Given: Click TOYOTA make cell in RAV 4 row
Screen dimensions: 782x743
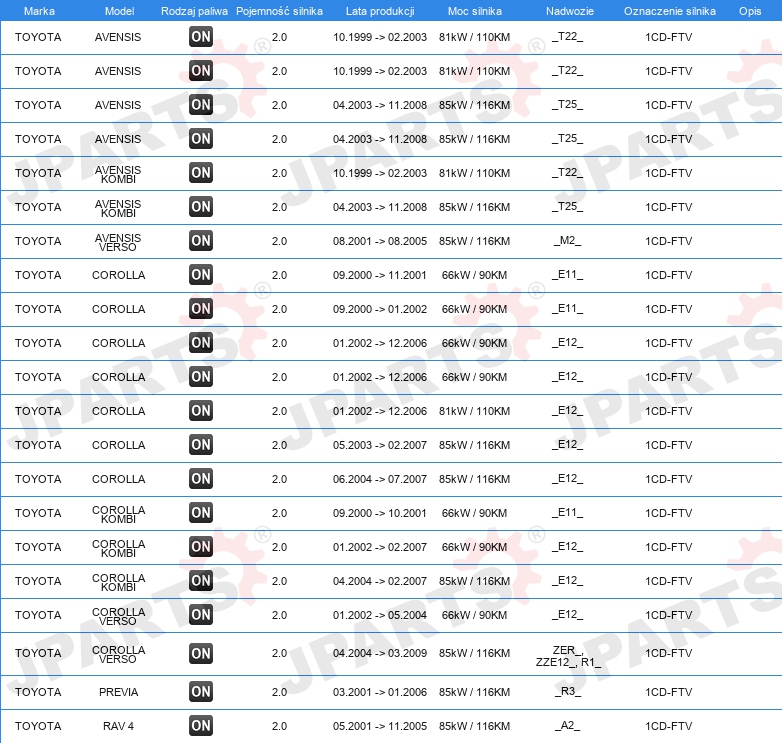Looking at the screenshot, I should pyautogui.click(x=38, y=726).
